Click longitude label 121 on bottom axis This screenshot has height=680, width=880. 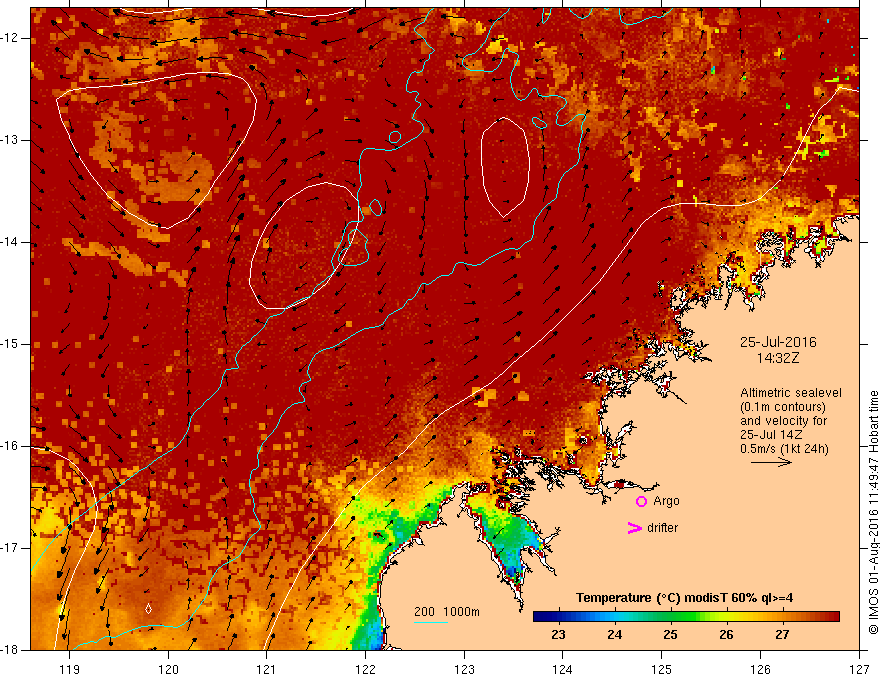(267, 669)
